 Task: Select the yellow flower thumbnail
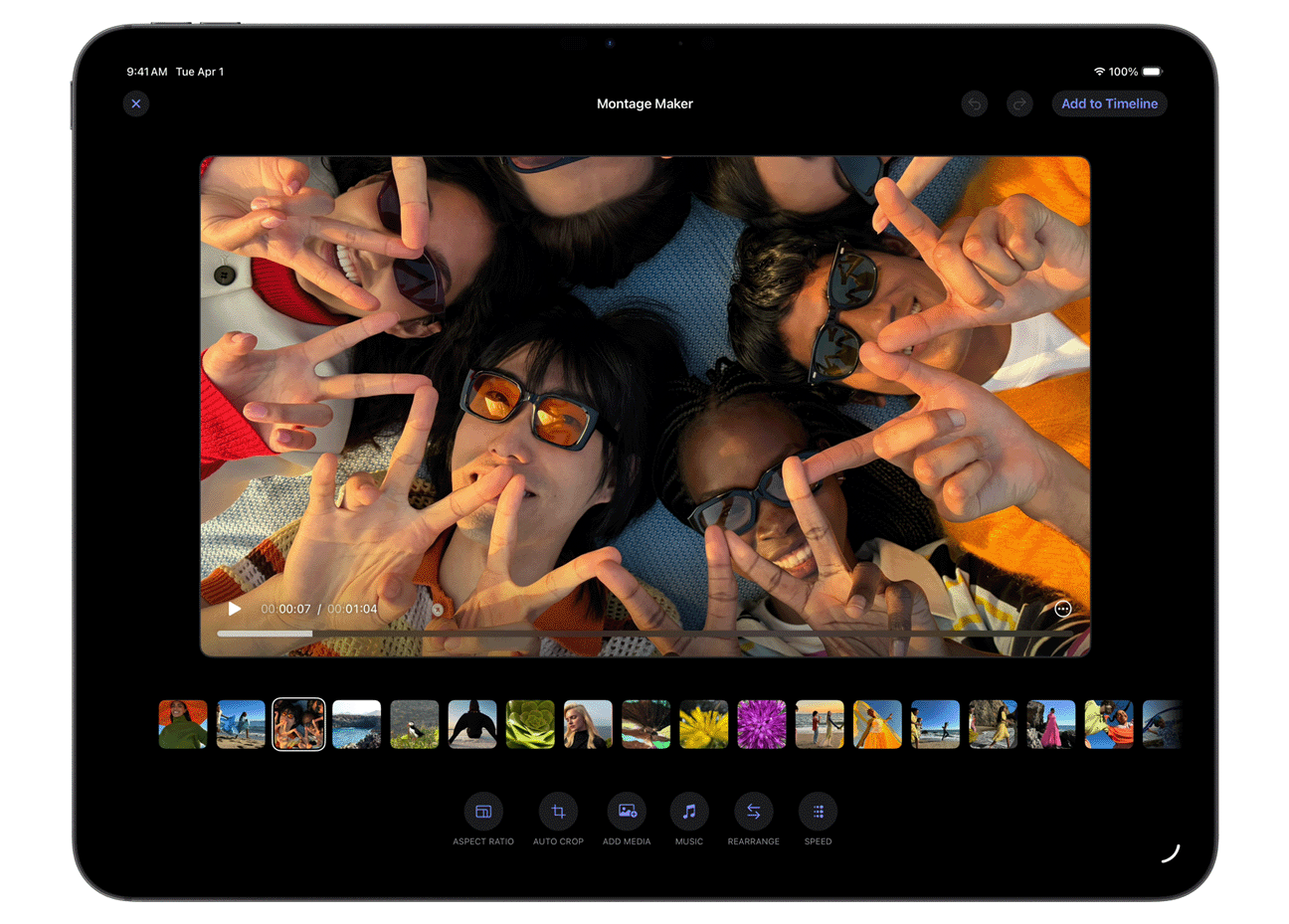click(x=703, y=724)
